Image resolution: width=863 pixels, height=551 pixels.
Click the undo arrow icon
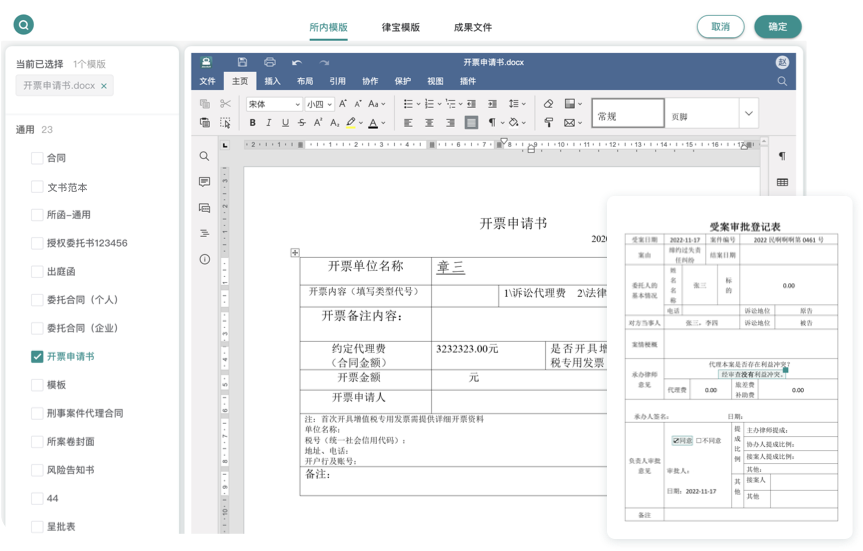[x=297, y=62]
